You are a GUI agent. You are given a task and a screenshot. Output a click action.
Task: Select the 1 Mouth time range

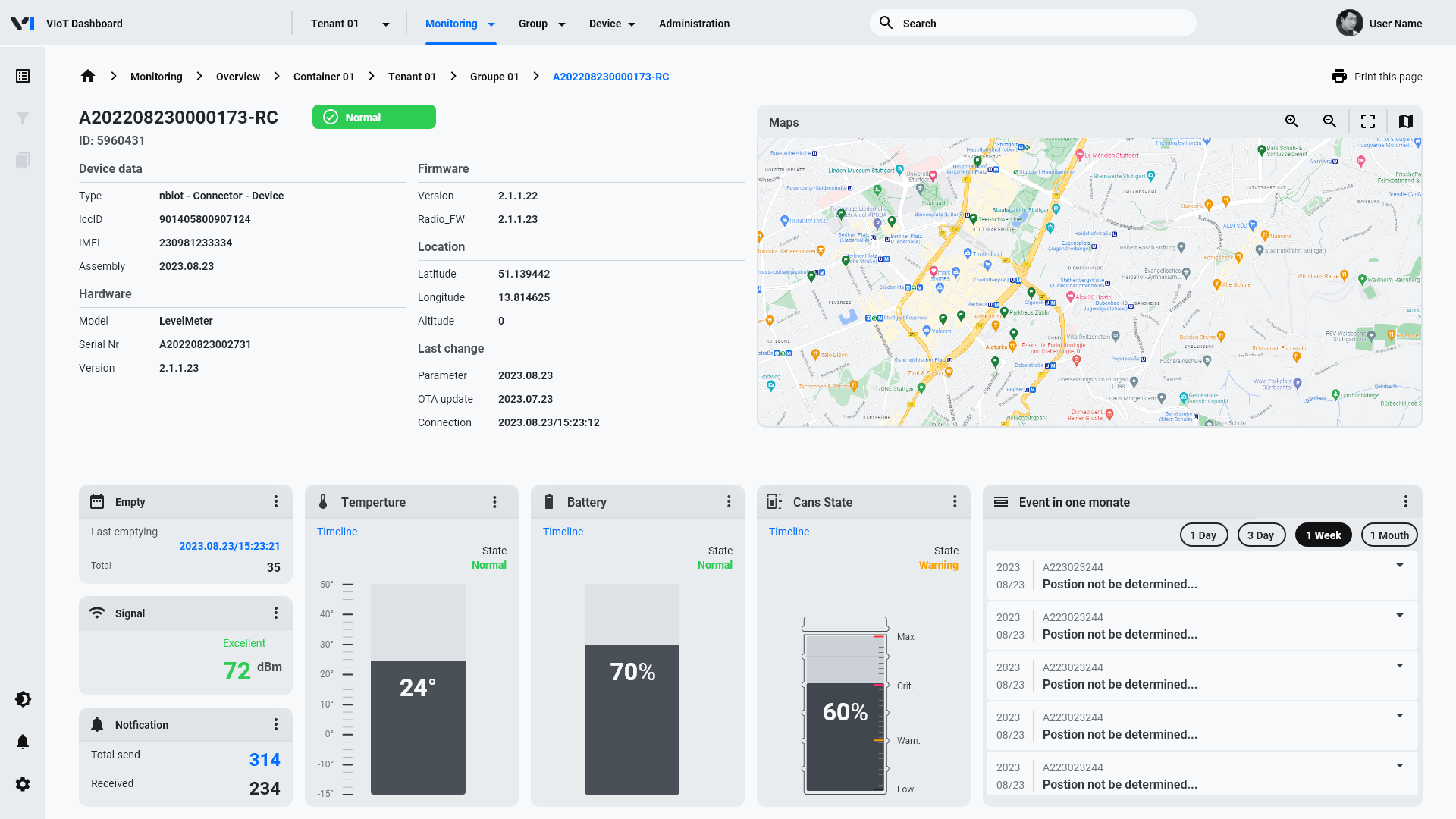[1389, 535]
